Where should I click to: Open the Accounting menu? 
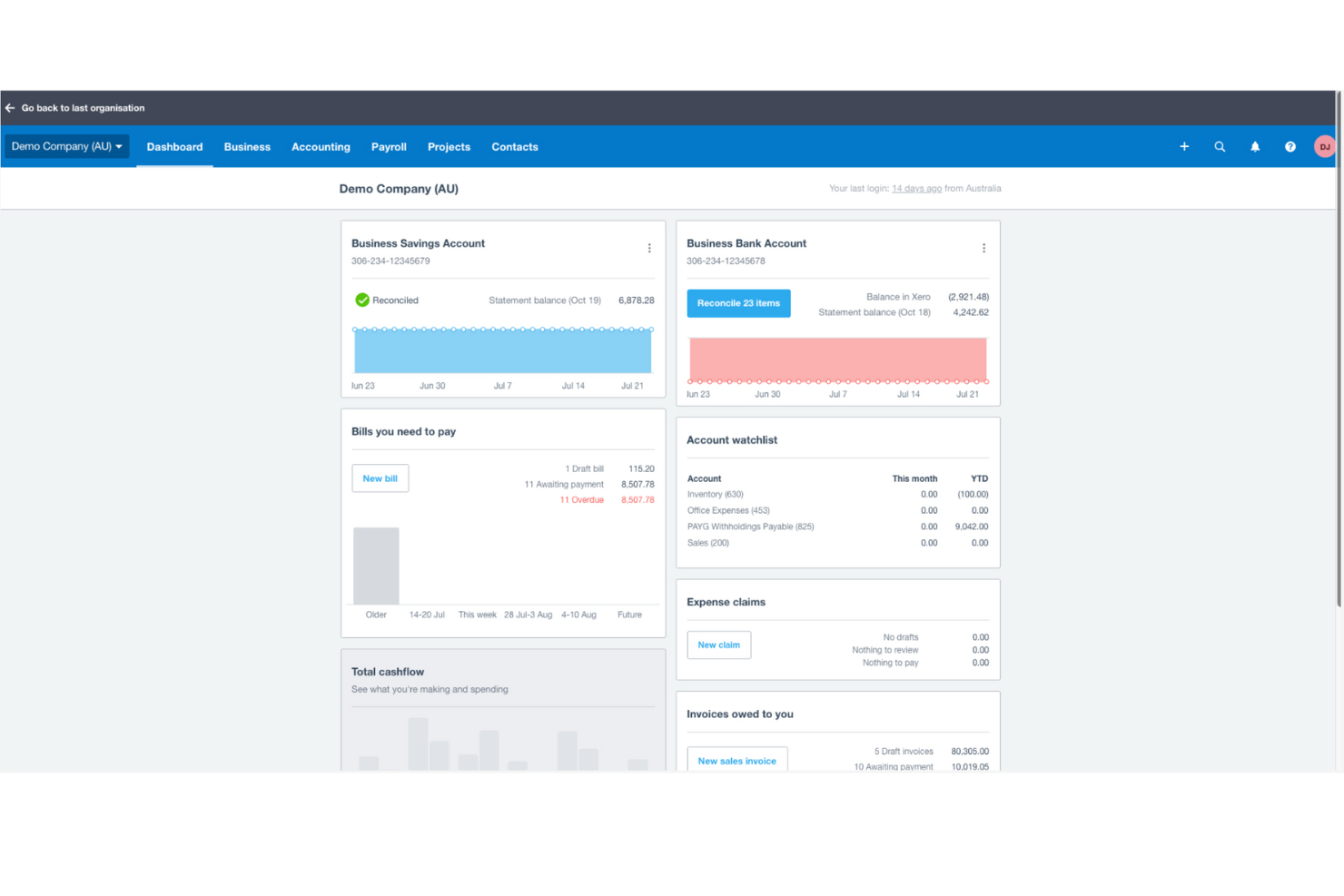point(321,147)
